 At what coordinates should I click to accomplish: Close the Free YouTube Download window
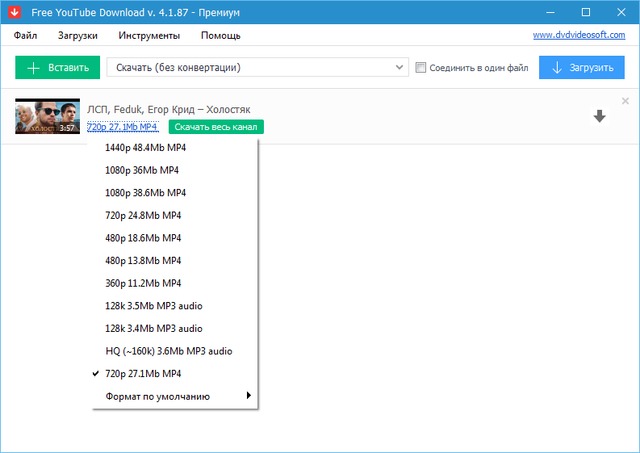click(621, 12)
